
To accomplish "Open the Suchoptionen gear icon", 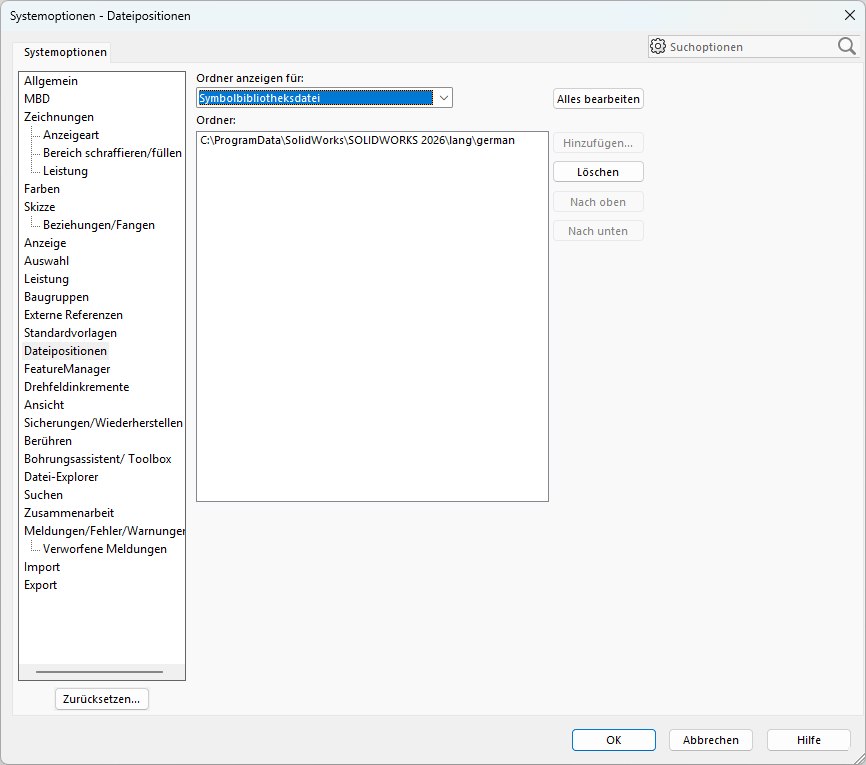I will 658,46.
